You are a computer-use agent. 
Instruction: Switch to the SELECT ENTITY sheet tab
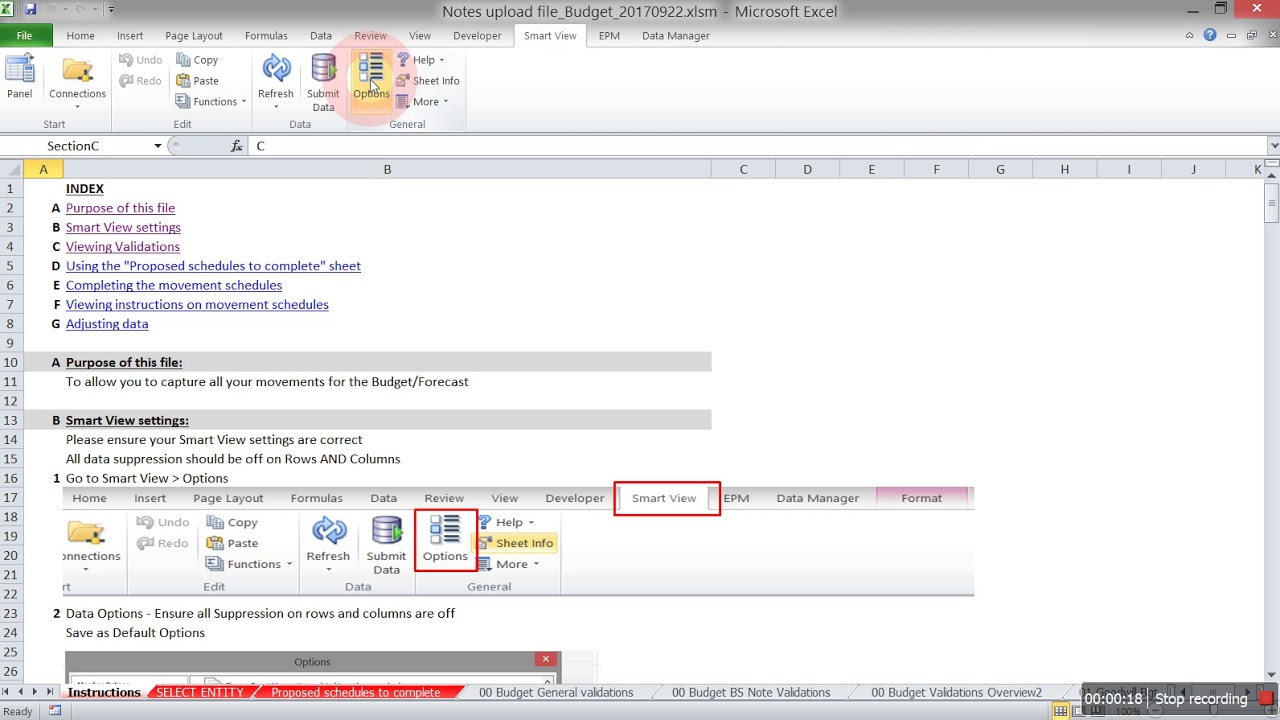pos(200,692)
